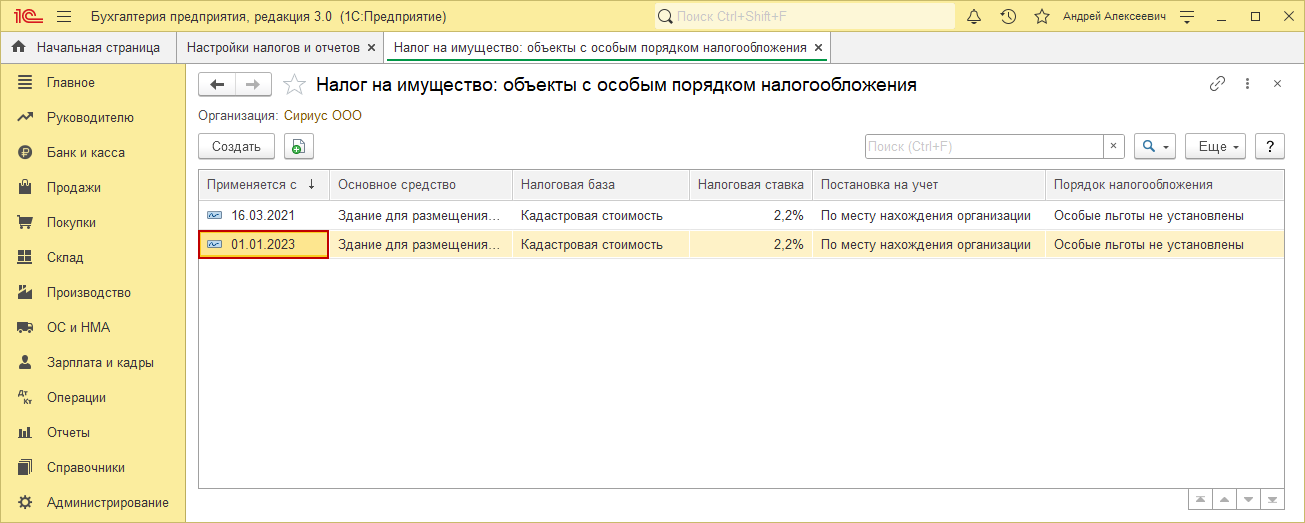The image size is (1305, 523).
Task: Close the Настройки налогов и отчетов tab
Action: coord(372,47)
